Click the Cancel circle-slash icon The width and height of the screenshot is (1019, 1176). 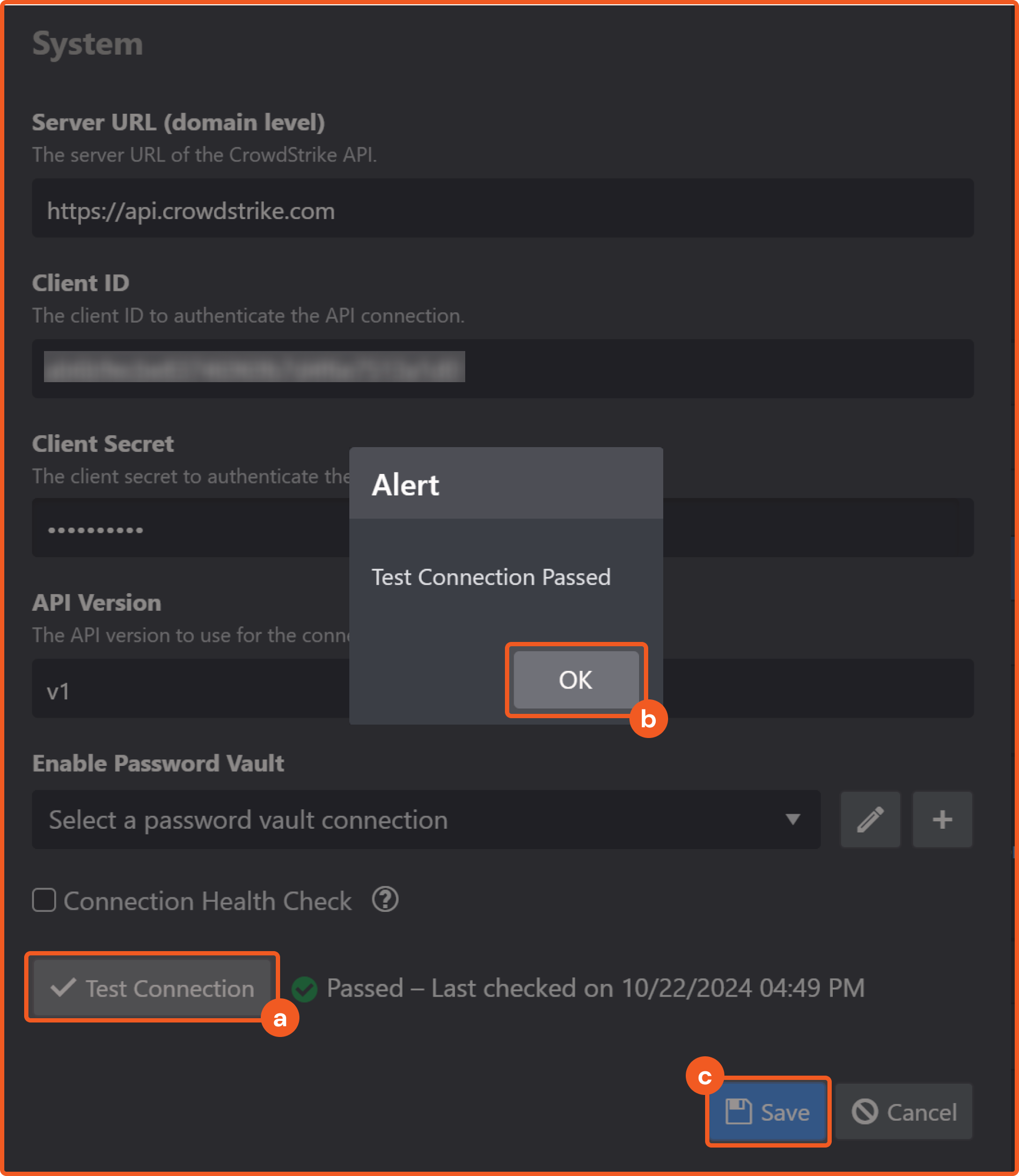click(x=864, y=1112)
